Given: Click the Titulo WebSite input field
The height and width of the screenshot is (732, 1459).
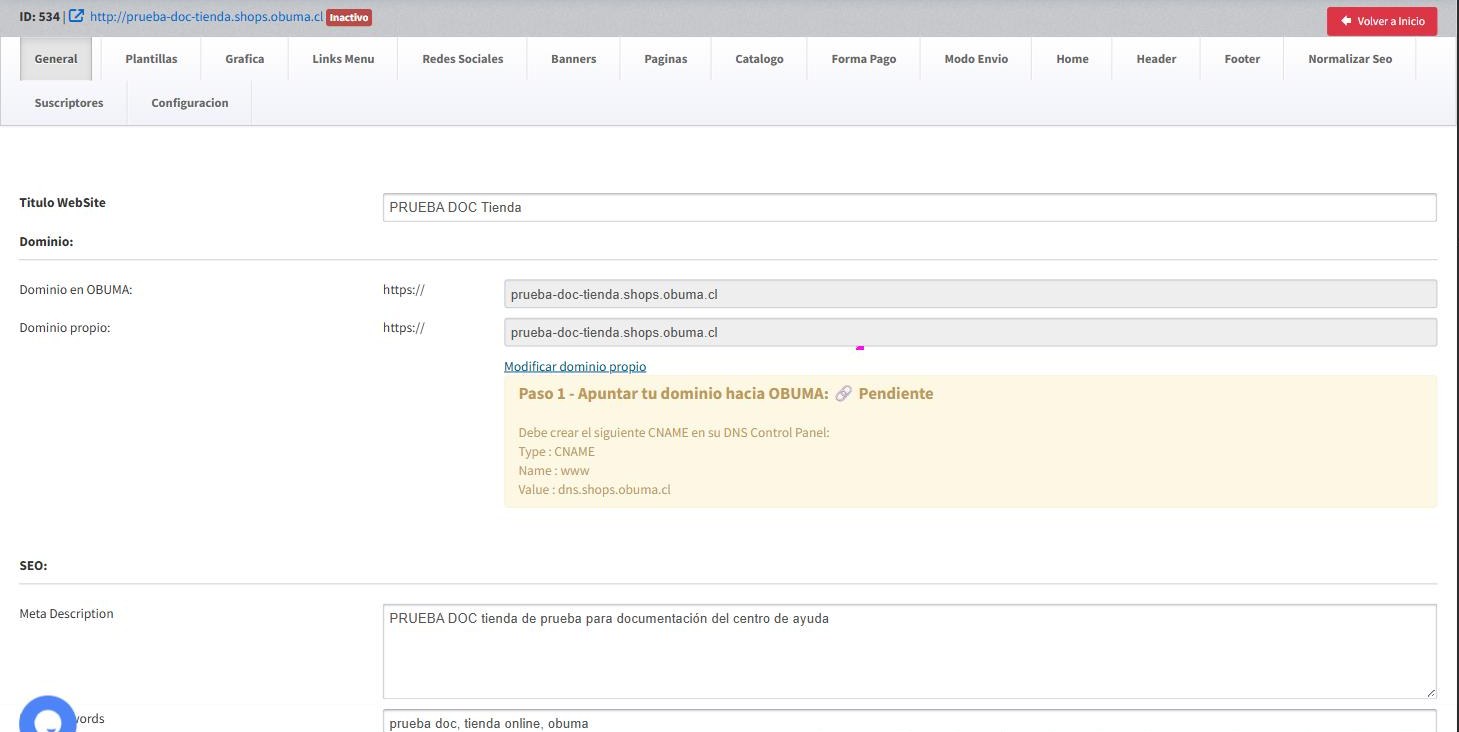Looking at the screenshot, I should tap(910, 207).
